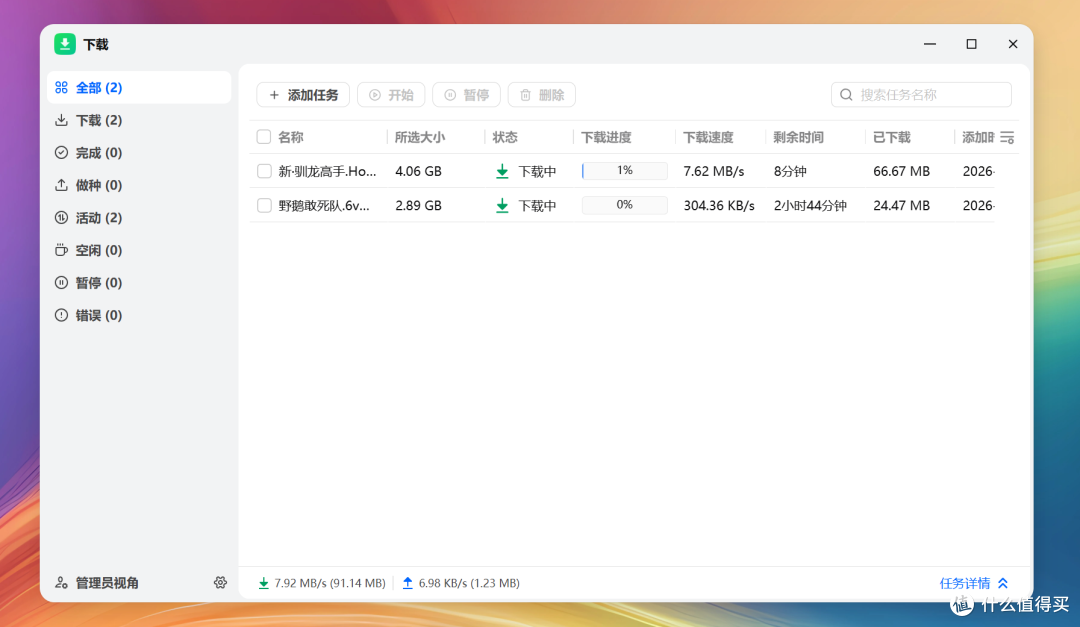Viewport: 1080px width, 627px height.
Task: Select task name 野鹅敢死队.6v...
Action: click(324, 205)
